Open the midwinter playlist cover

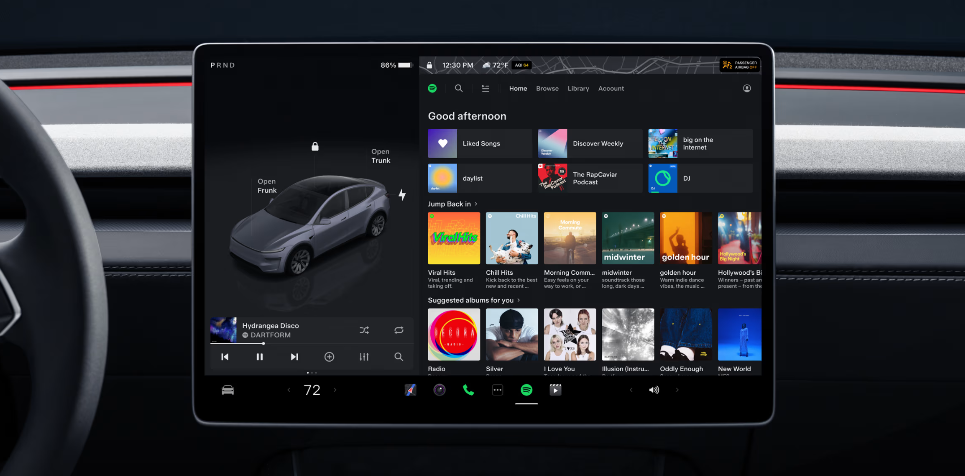click(x=628, y=238)
